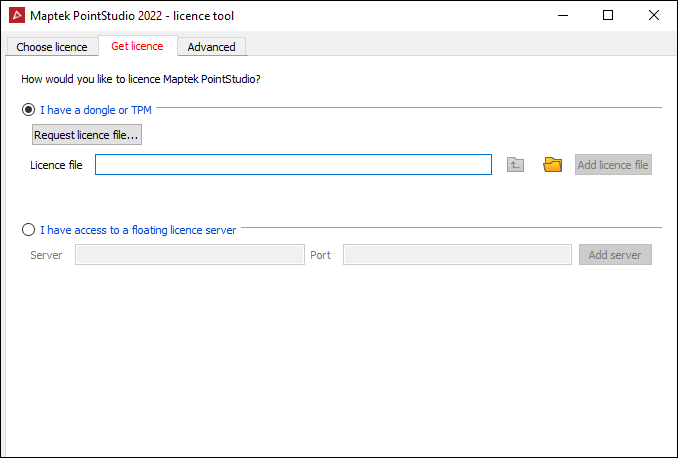Select 'I have a dongle or TPM' option
The image size is (678, 458).
(28, 110)
